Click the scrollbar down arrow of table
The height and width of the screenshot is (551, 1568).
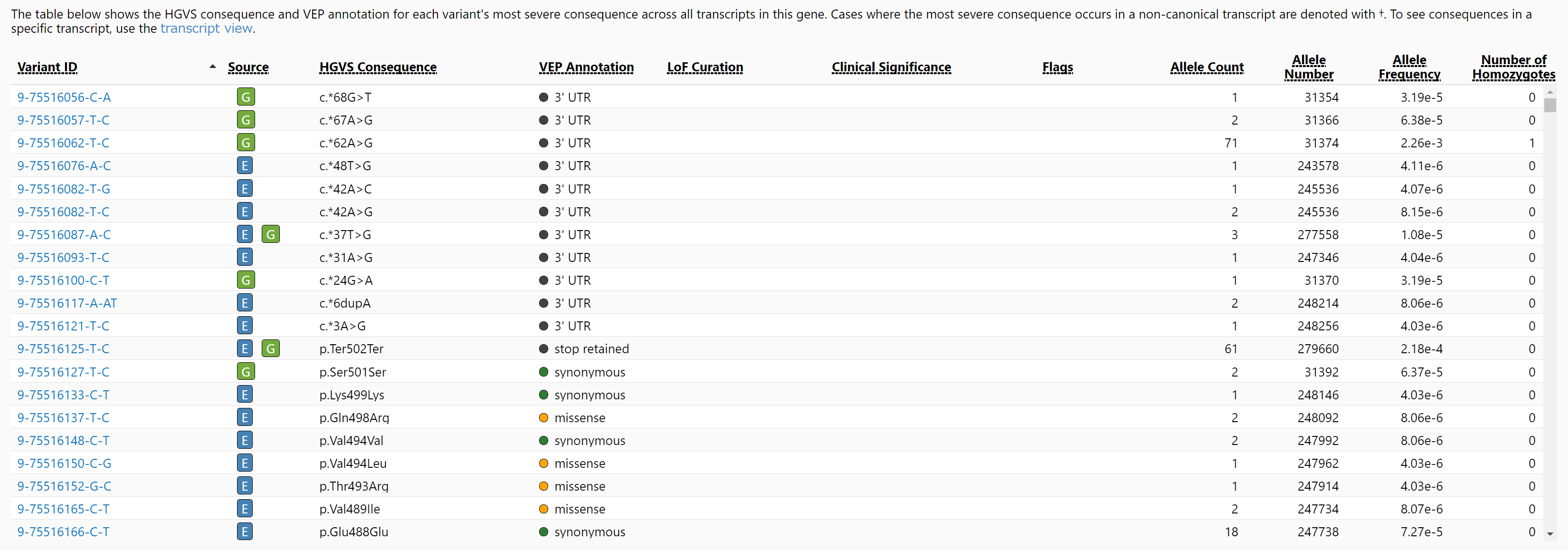pos(1550,533)
